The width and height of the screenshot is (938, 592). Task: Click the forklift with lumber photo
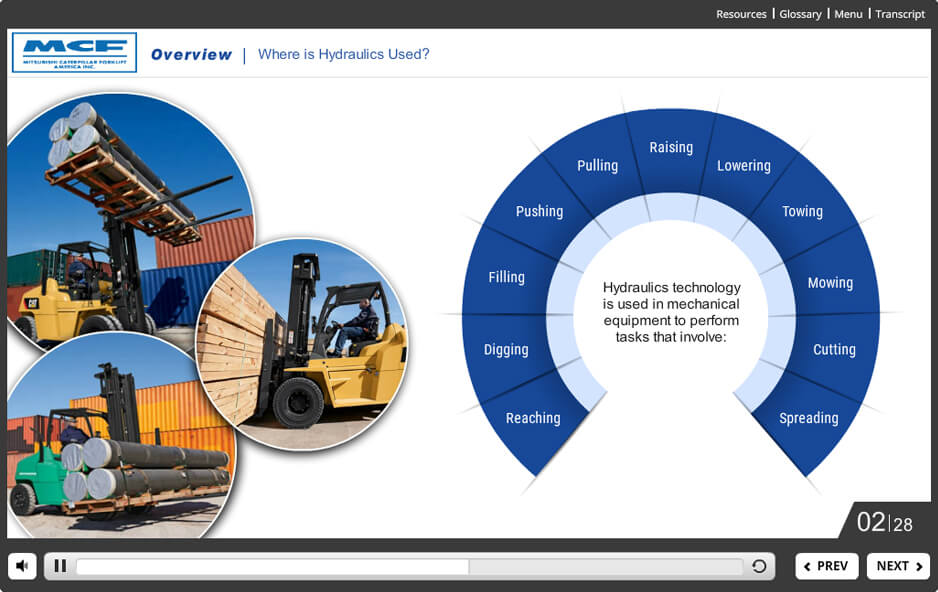pos(305,340)
